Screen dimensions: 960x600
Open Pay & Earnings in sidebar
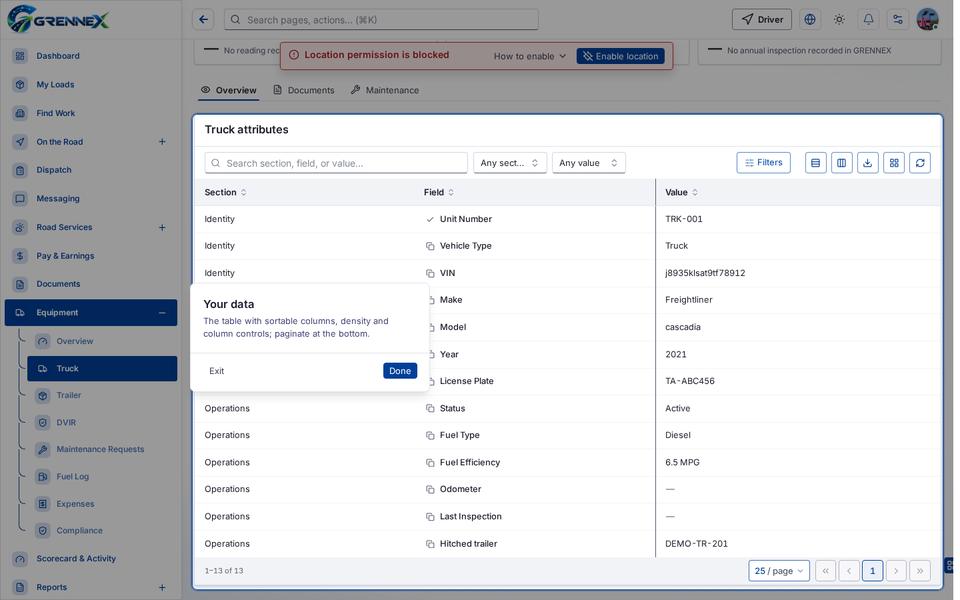point(91,256)
